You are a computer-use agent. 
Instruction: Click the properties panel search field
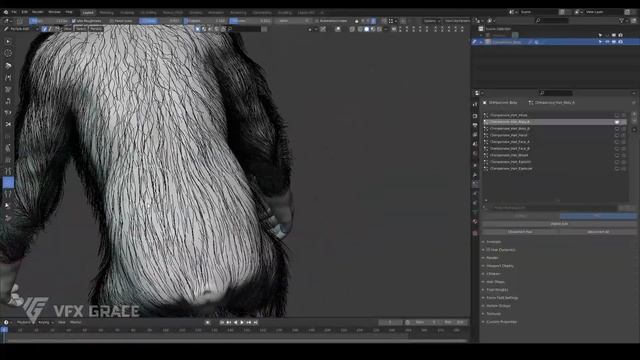coord(555,93)
